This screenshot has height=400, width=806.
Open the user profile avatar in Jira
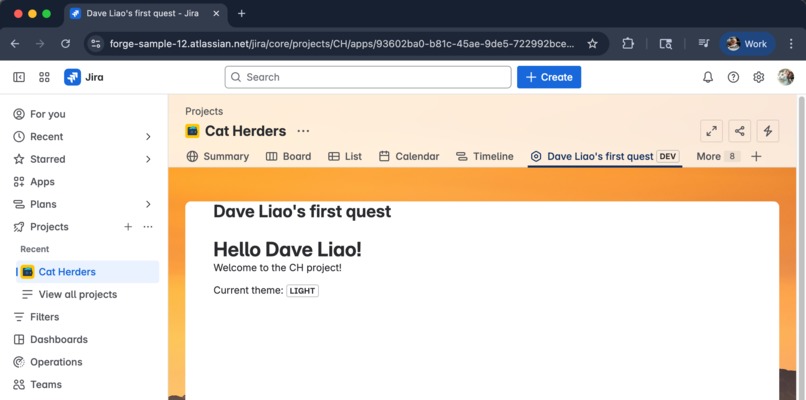(785, 77)
